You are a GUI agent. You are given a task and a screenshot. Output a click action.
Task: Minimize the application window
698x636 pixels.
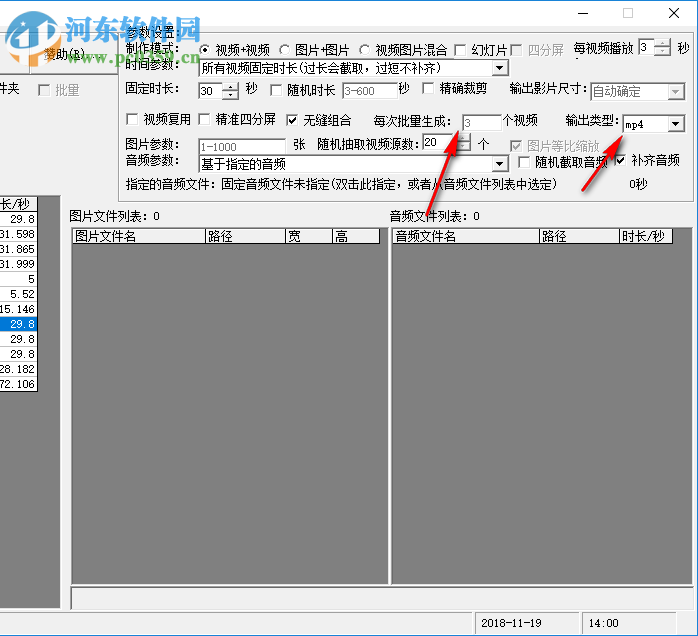(x=583, y=13)
